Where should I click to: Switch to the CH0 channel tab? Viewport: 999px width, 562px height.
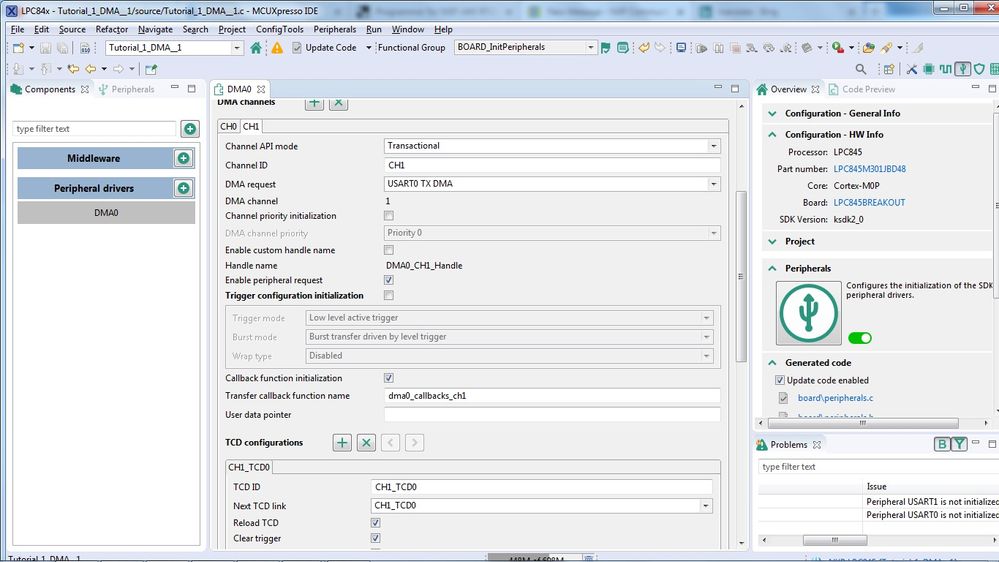pyautogui.click(x=229, y=126)
